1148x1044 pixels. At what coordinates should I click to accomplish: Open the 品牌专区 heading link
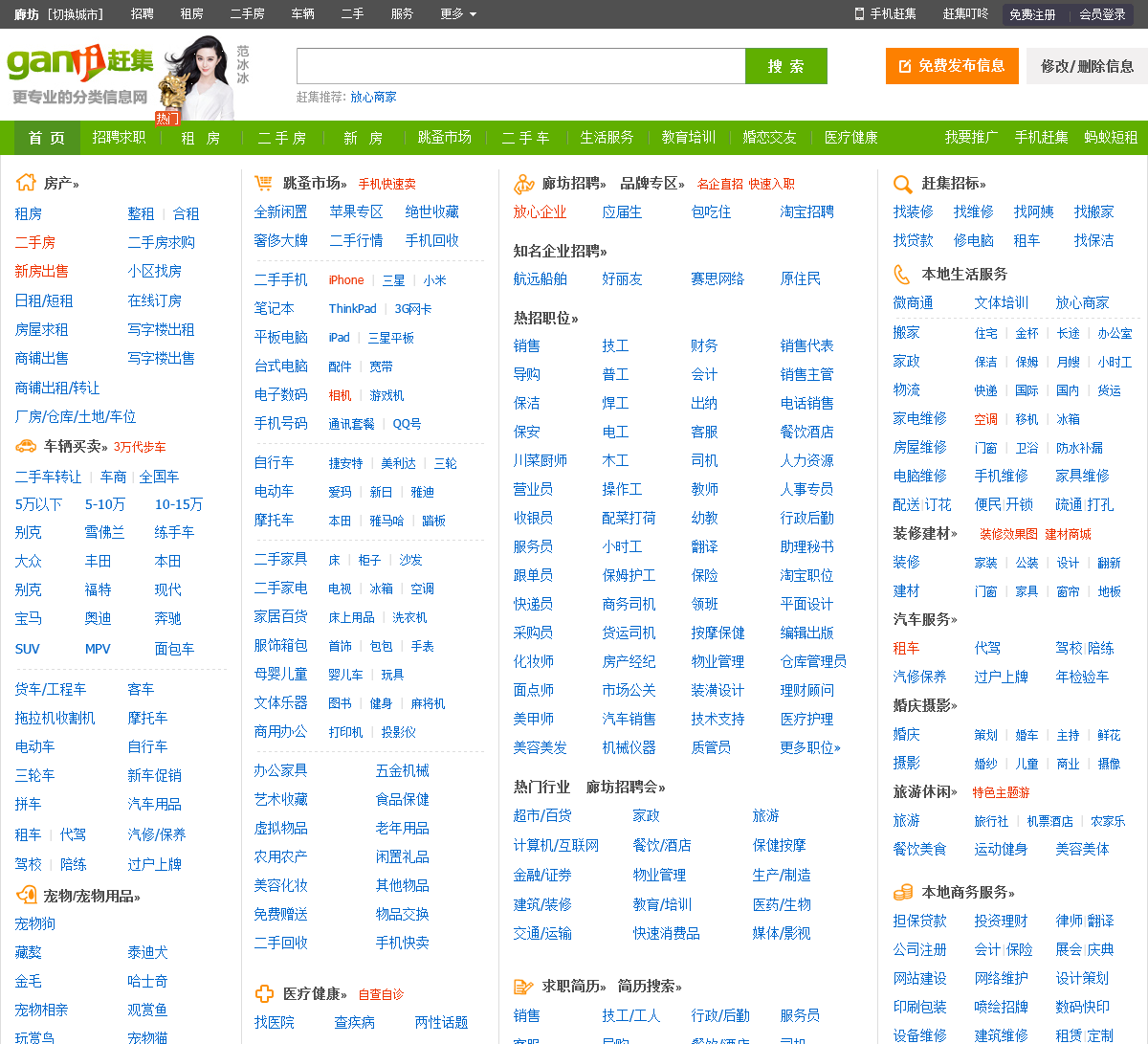point(652,183)
